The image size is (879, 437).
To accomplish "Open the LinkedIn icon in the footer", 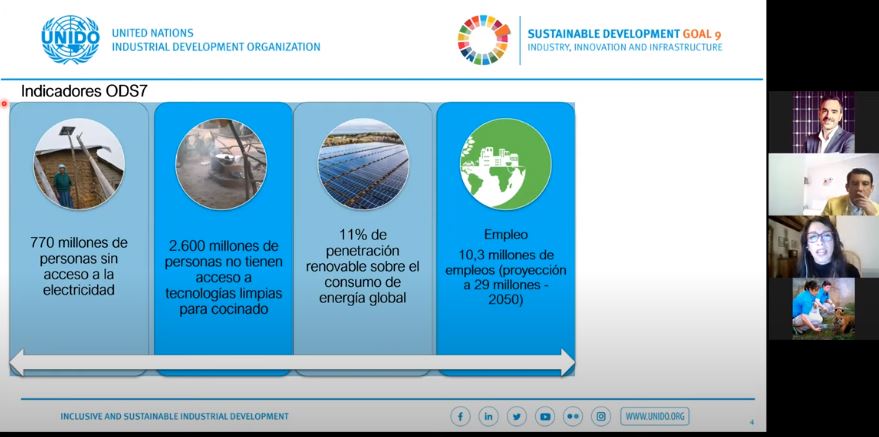I will click(x=489, y=416).
